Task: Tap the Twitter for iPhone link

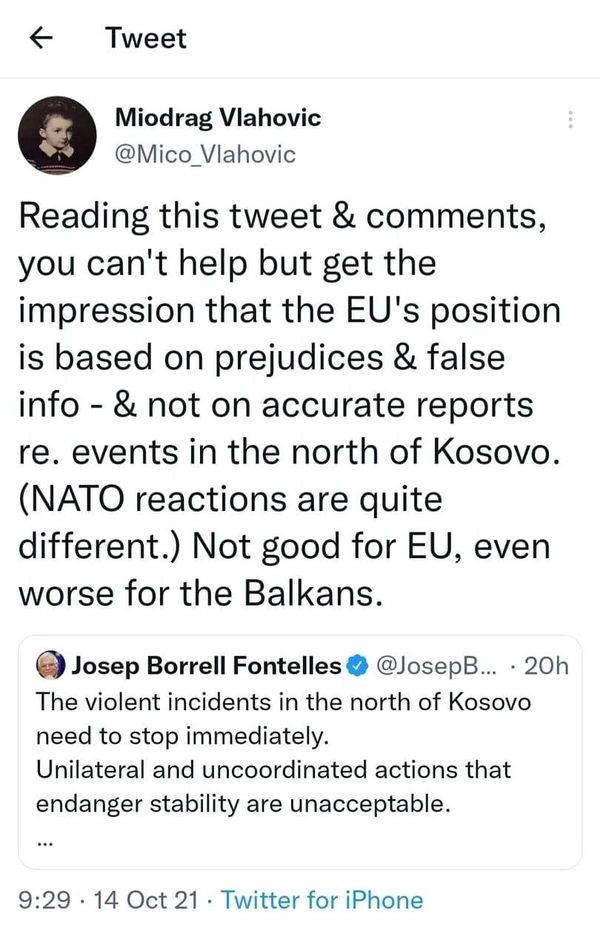Action: (x=323, y=900)
